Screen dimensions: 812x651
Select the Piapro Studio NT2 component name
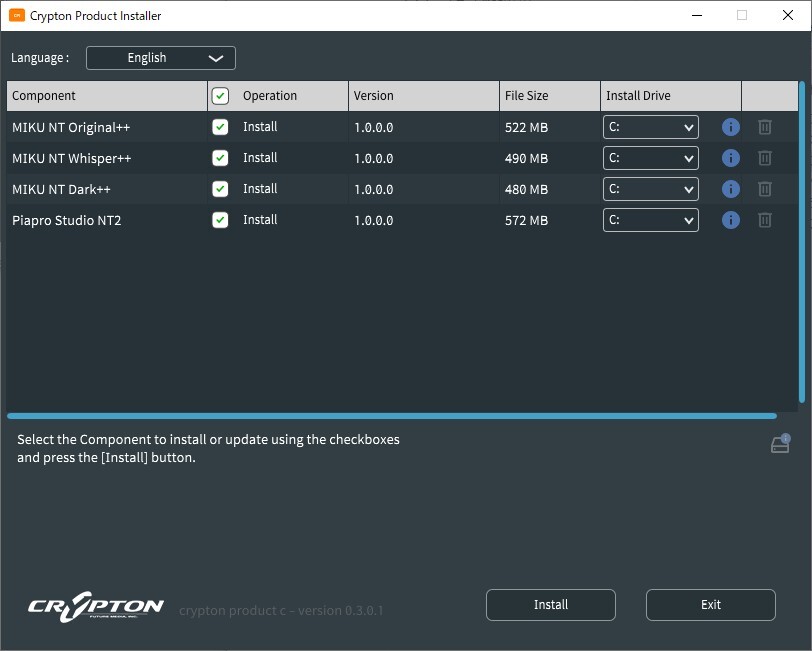66,221
